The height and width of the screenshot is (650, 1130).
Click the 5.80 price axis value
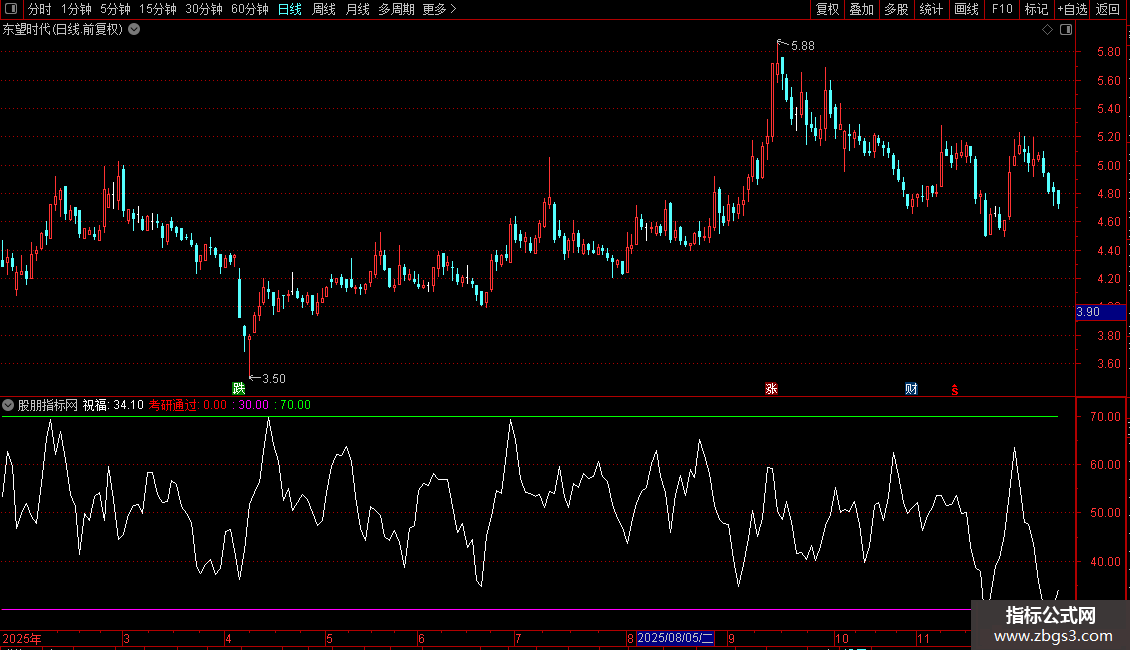pyautogui.click(x=1108, y=52)
